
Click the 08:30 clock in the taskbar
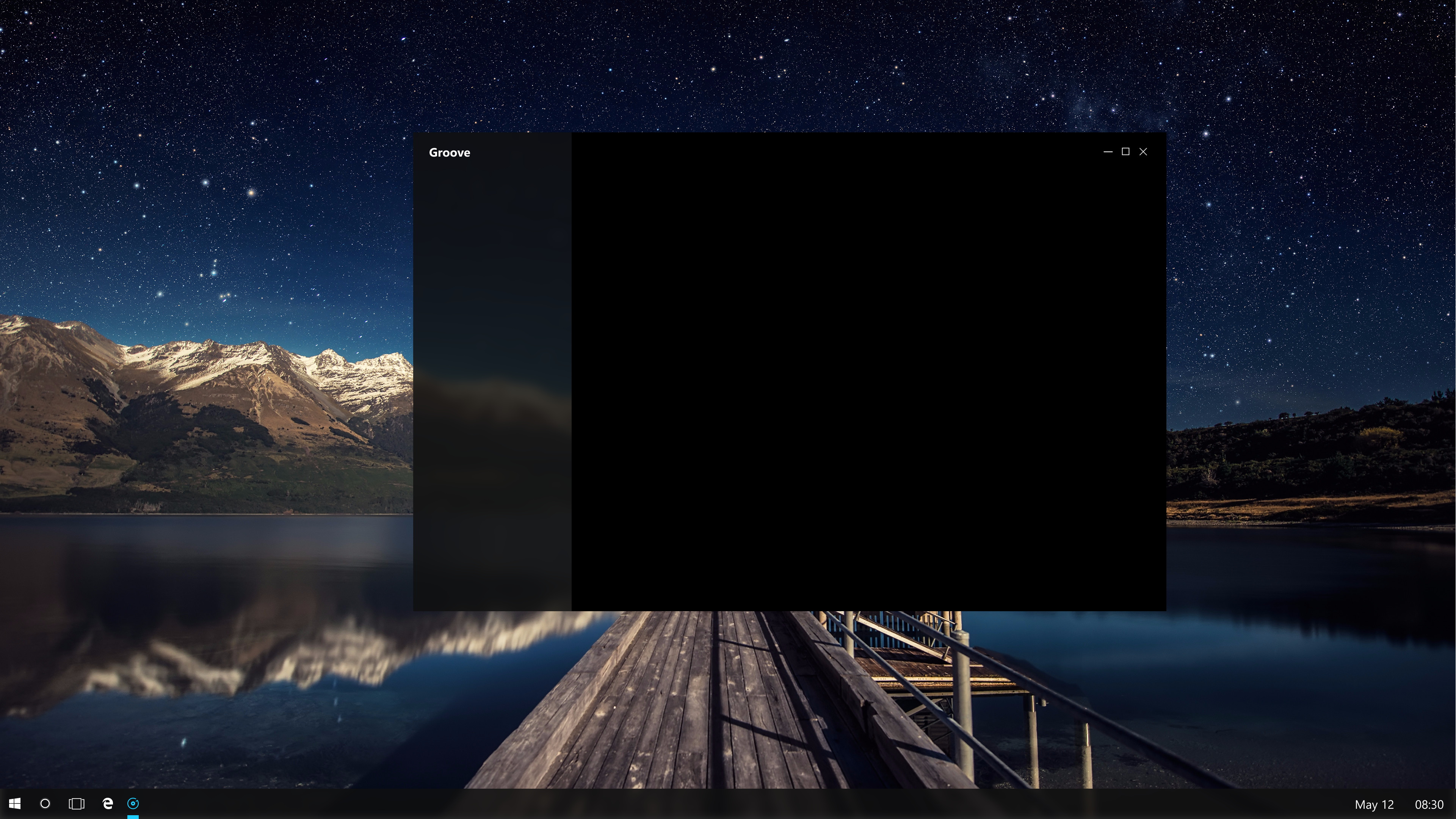[1429, 804]
